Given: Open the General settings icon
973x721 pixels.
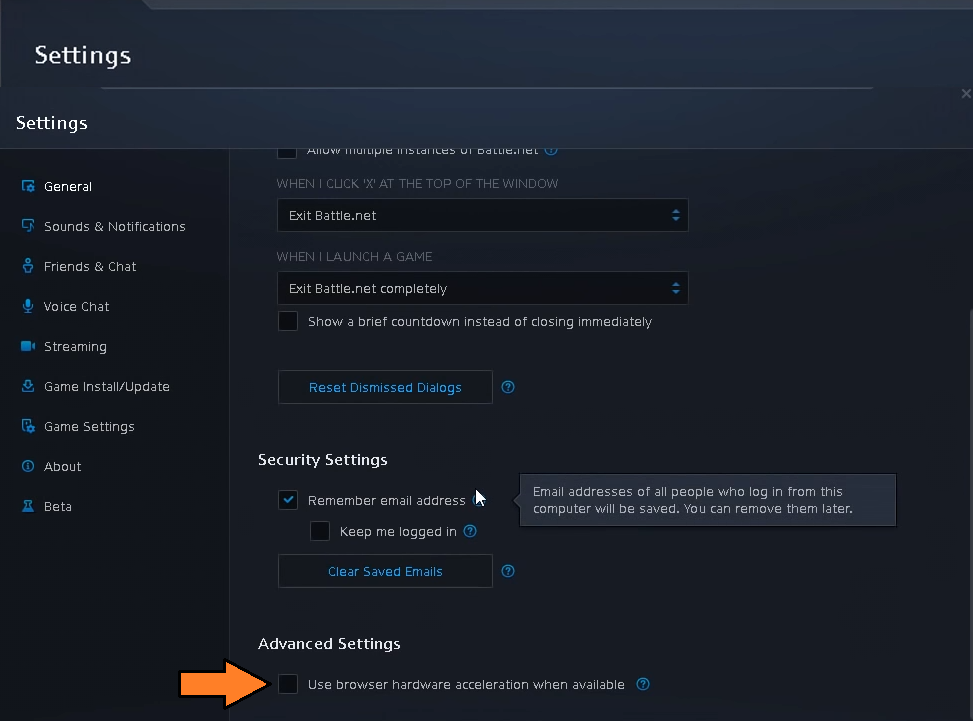Looking at the screenshot, I should 28,186.
